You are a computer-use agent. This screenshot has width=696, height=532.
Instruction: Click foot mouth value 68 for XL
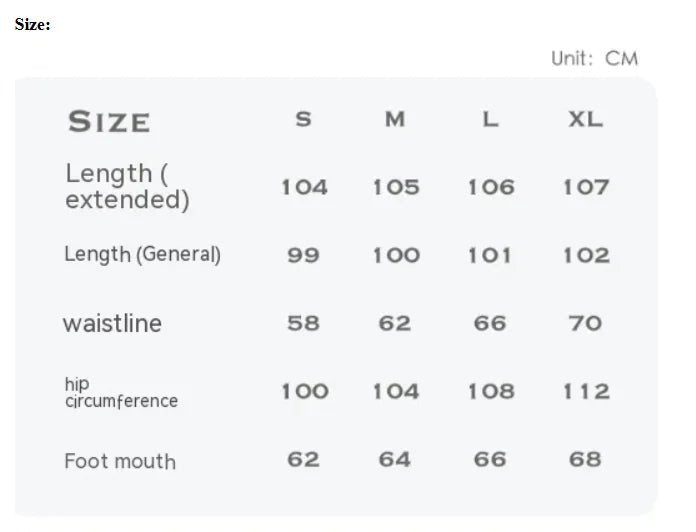(x=585, y=459)
